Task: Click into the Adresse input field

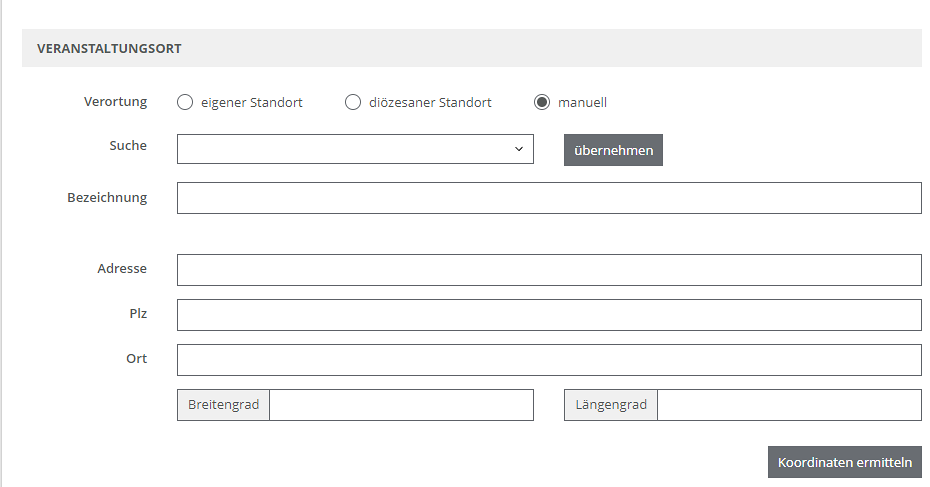Action: [x=548, y=270]
